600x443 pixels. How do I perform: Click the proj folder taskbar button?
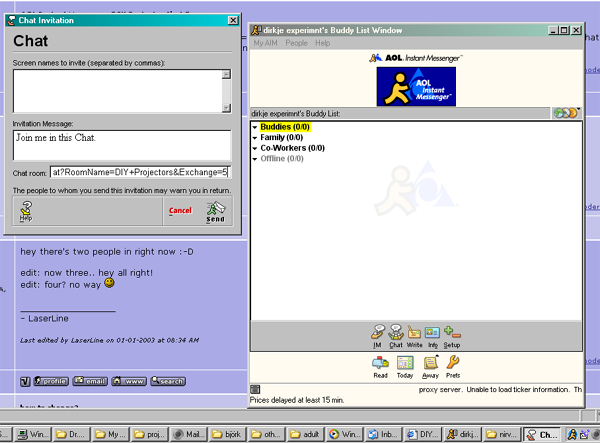(148, 434)
